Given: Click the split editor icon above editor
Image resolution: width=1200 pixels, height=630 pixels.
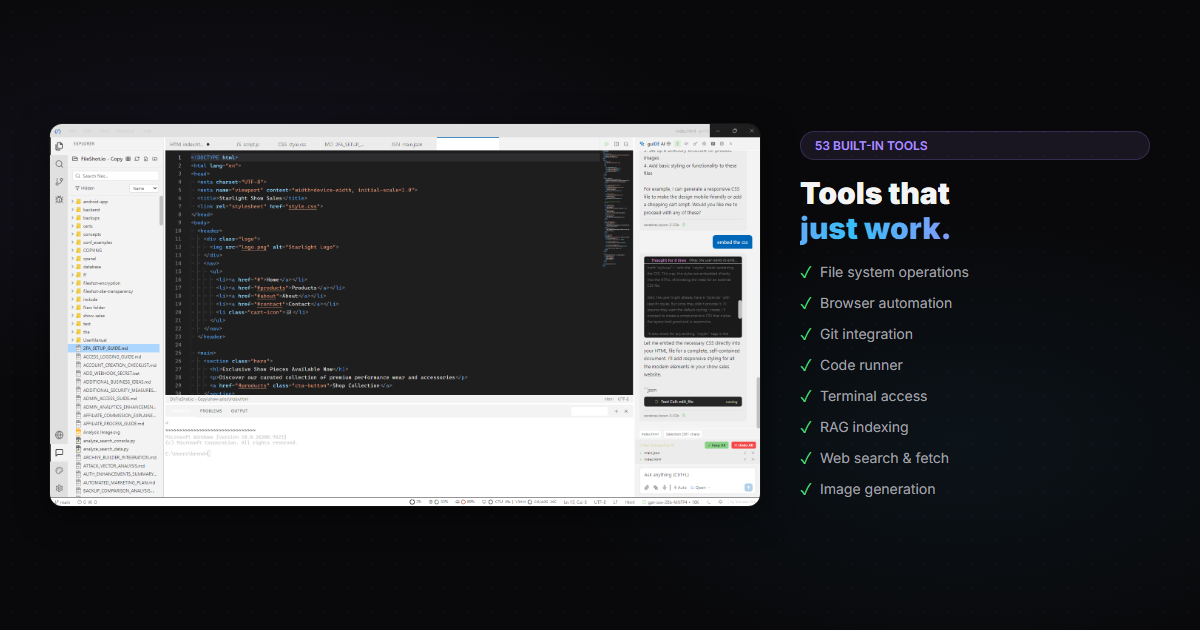Looking at the screenshot, I should pyautogui.click(x=616, y=144).
